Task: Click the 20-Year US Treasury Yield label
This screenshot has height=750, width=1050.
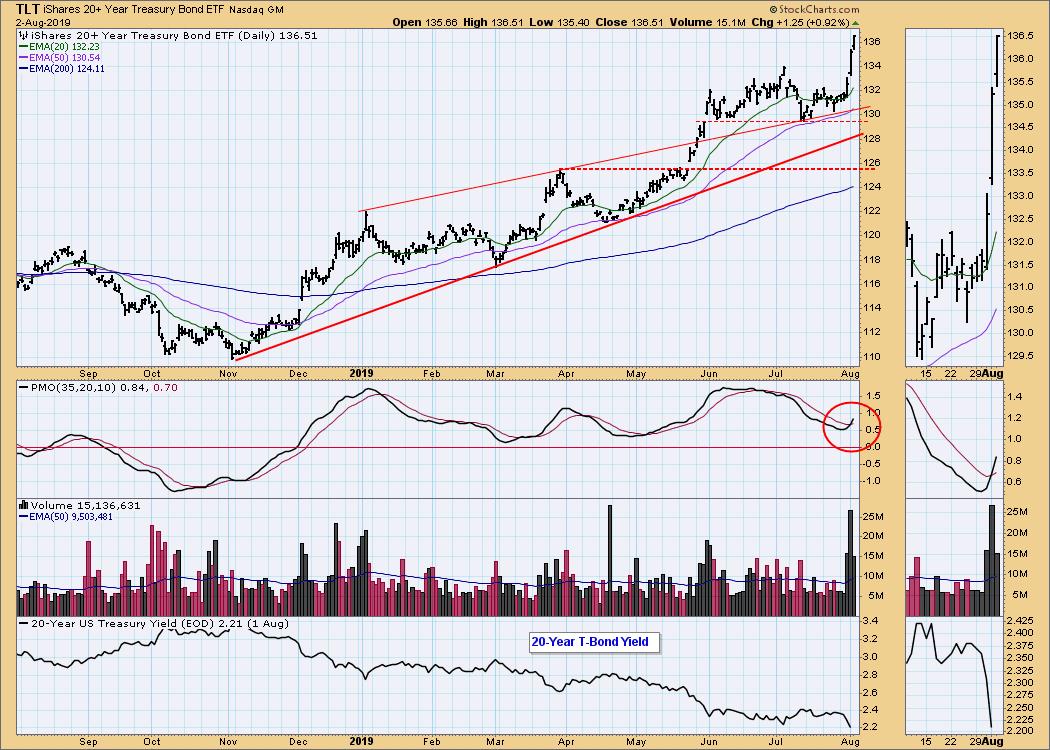Action: (154, 623)
